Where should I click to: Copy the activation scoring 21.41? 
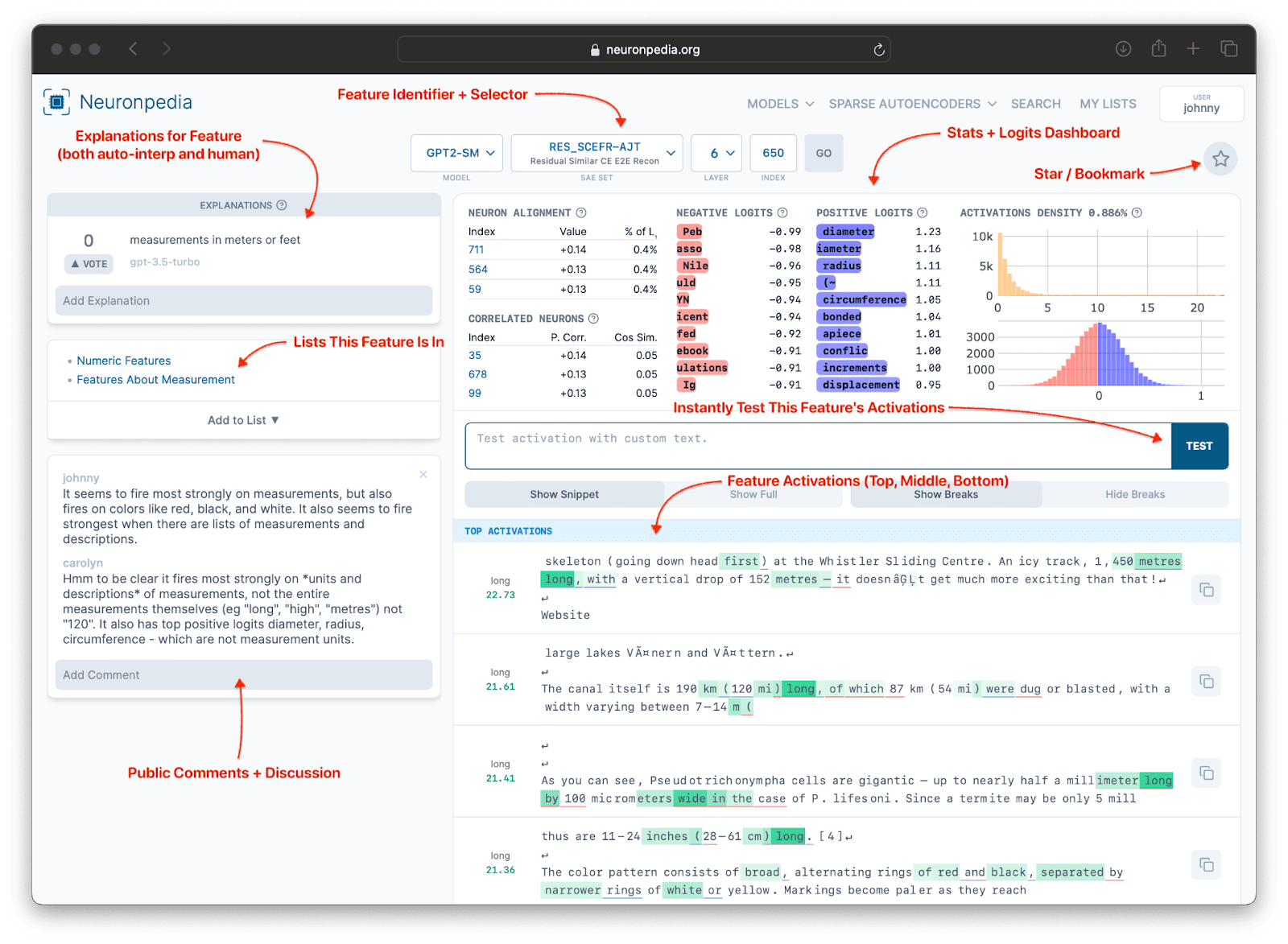1206,773
